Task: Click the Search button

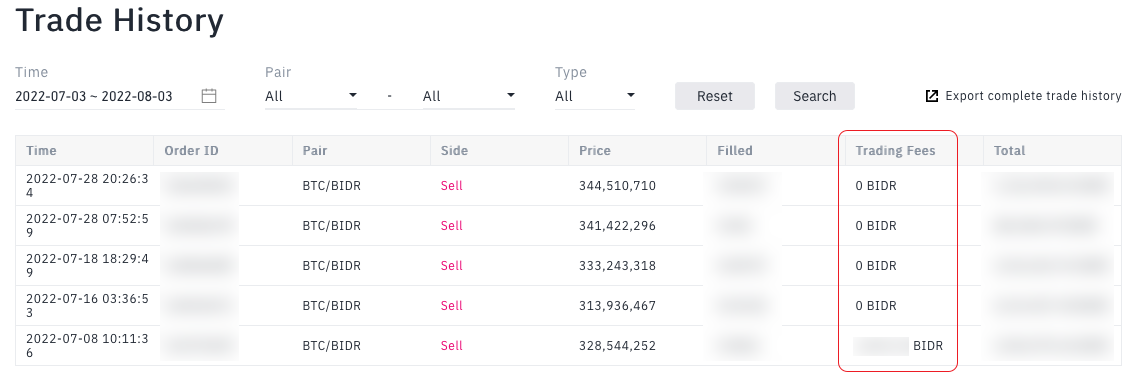Action: coord(814,96)
